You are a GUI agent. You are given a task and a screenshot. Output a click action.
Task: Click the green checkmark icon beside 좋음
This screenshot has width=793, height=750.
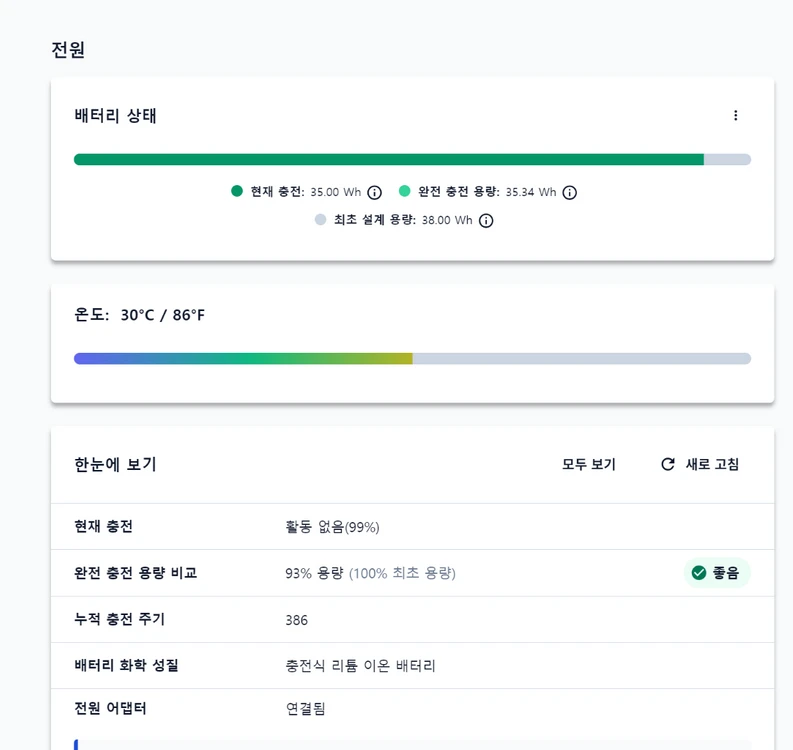click(699, 573)
